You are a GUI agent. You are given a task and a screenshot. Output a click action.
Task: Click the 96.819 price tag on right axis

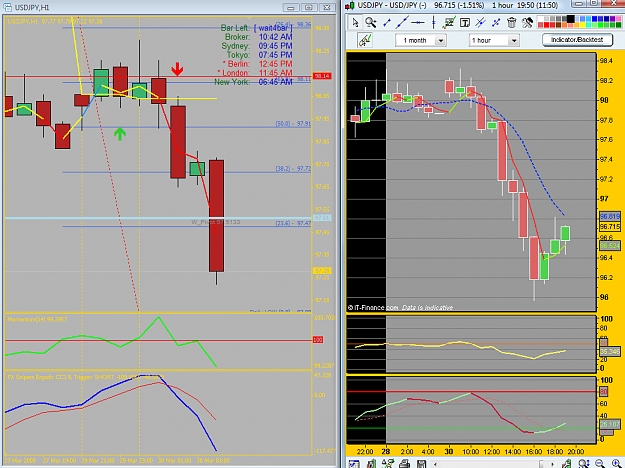click(610, 216)
